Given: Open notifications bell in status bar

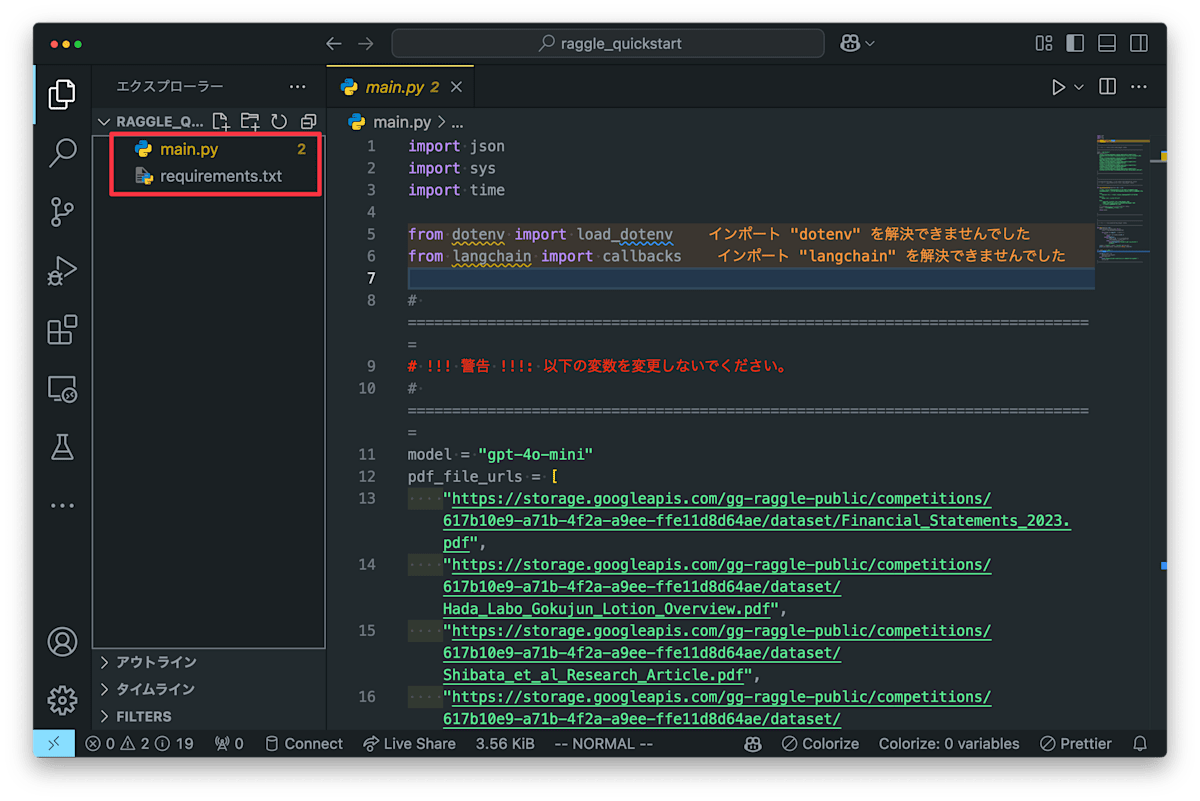Looking at the screenshot, I should tap(1139, 744).
